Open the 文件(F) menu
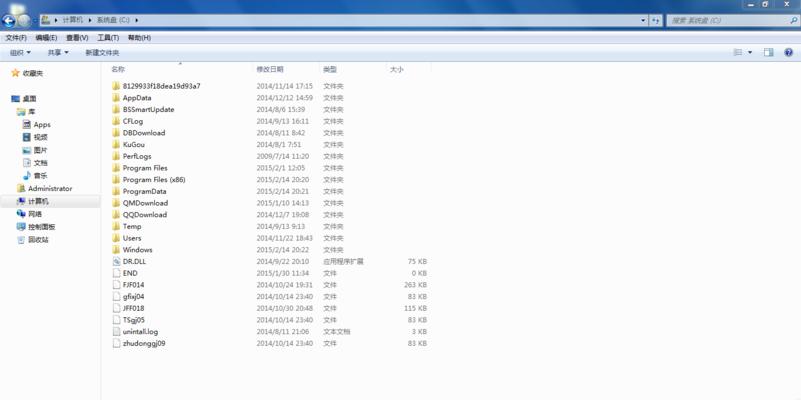The height and width of the screenshot is (400, 801). pos(16,38)
